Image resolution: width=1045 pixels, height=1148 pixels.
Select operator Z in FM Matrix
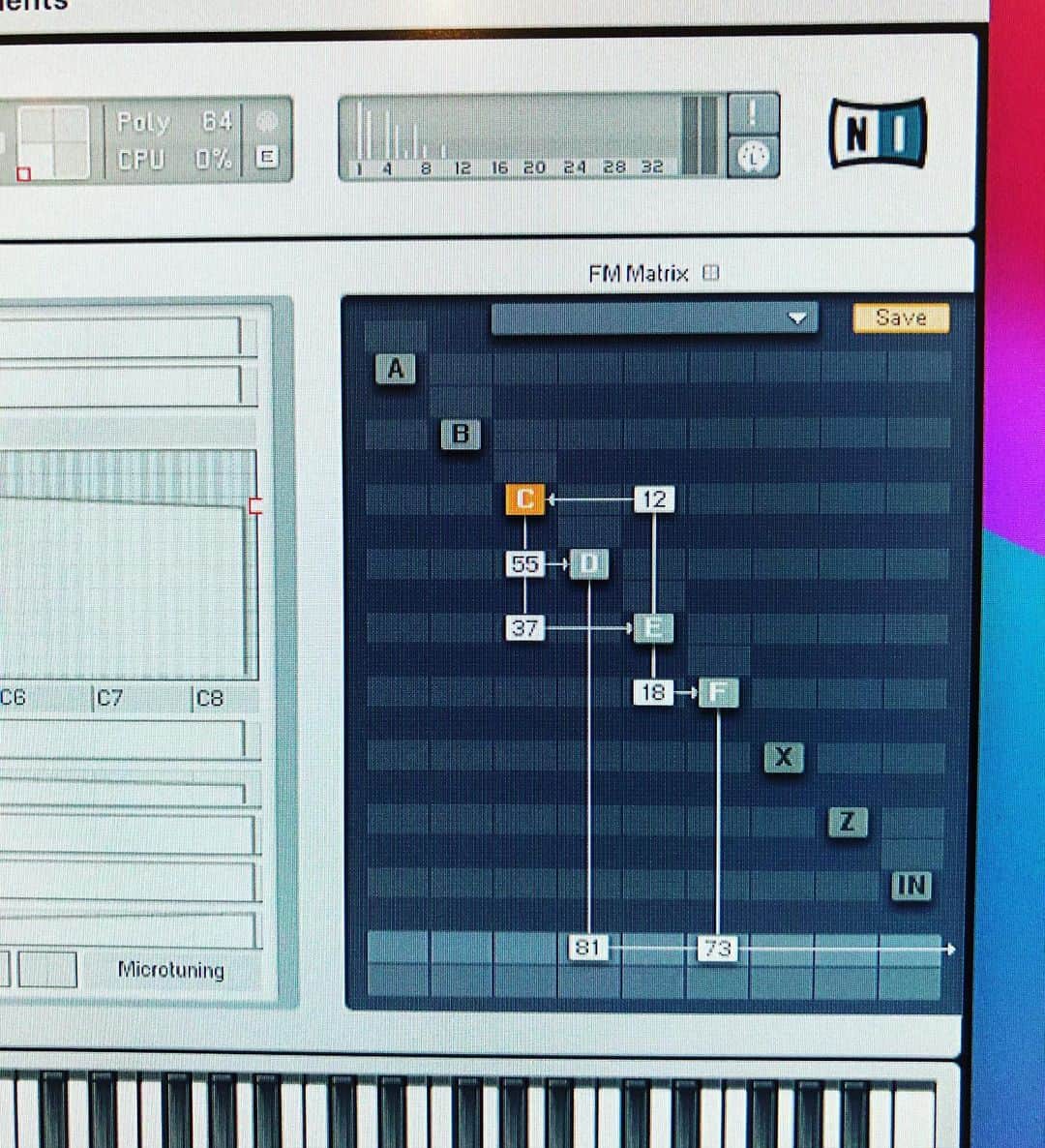[848, 822]
